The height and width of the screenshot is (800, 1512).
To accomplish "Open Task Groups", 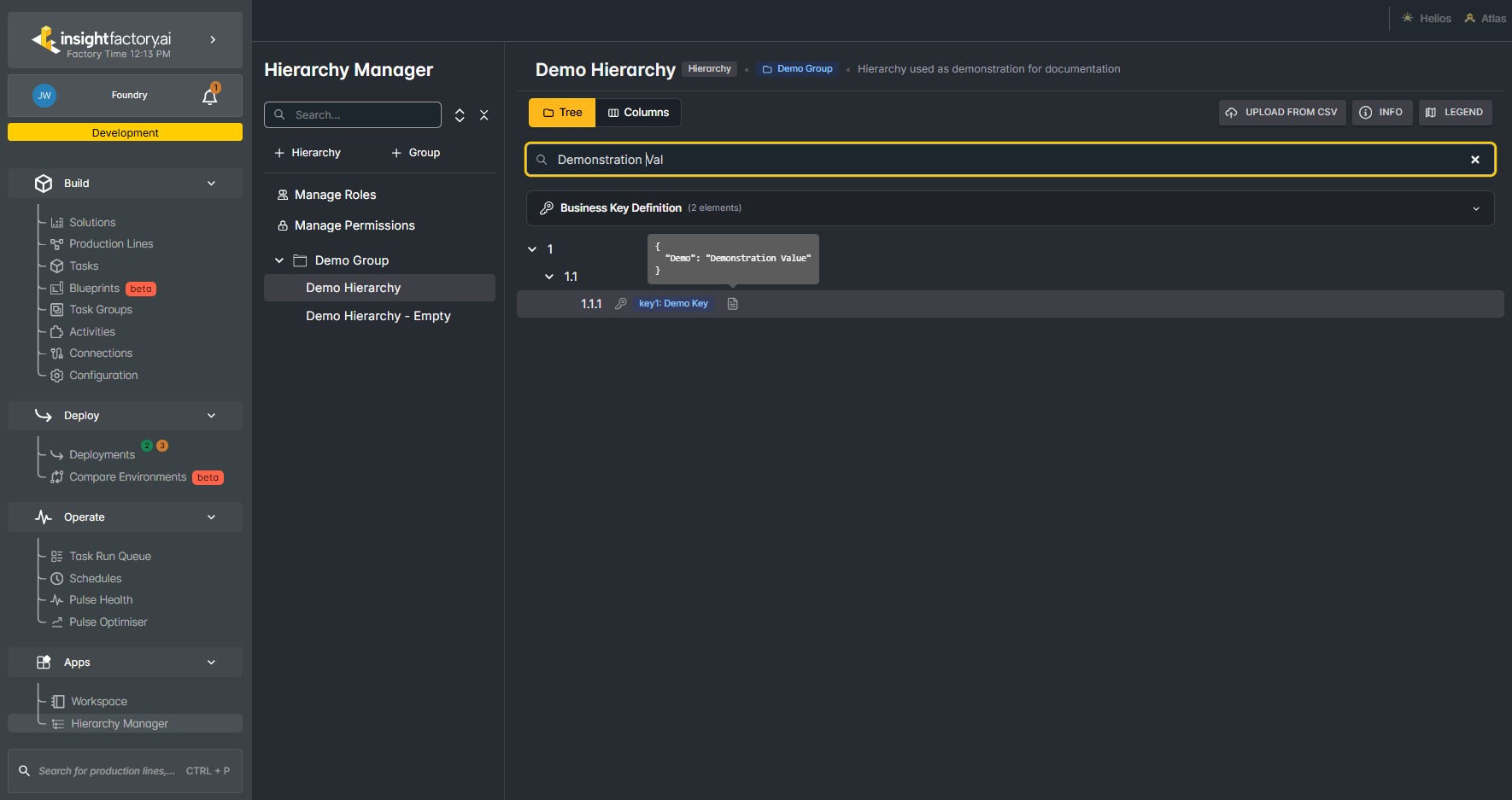I will coord(101,310).
